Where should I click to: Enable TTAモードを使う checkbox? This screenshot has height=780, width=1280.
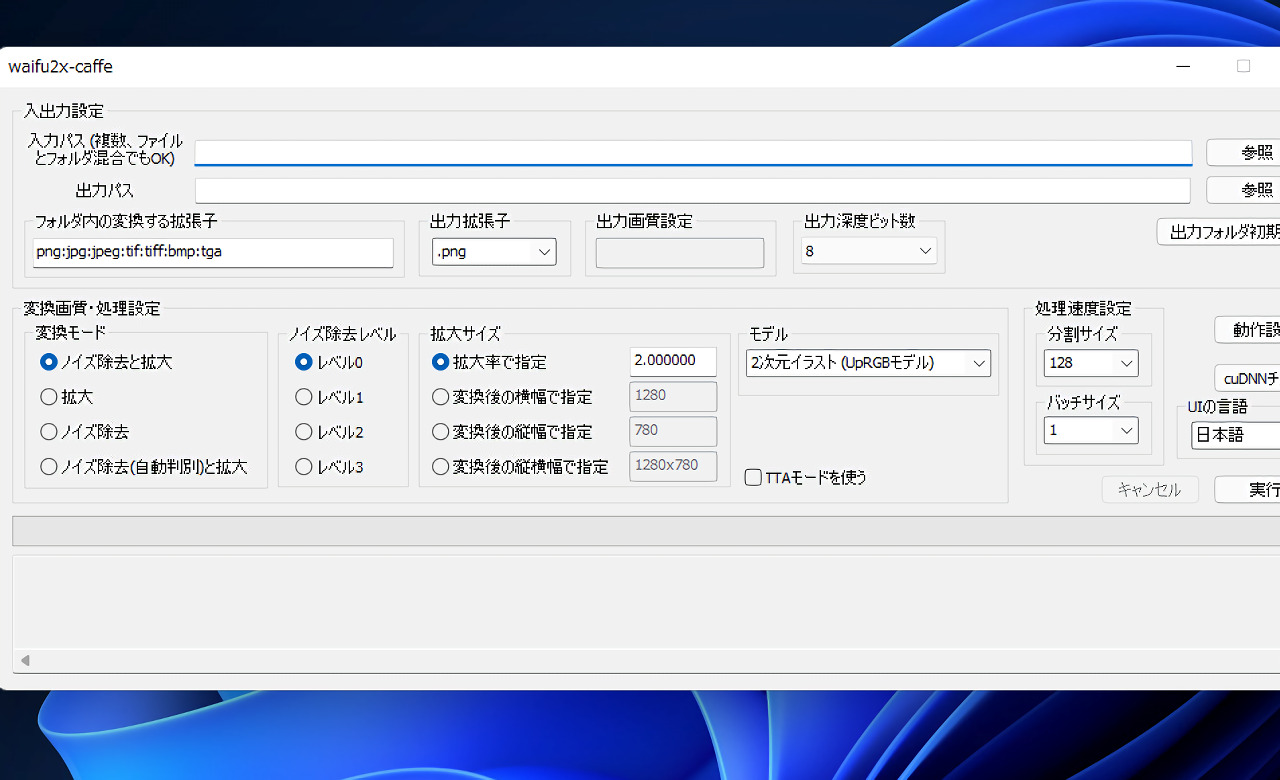(806, 478)
